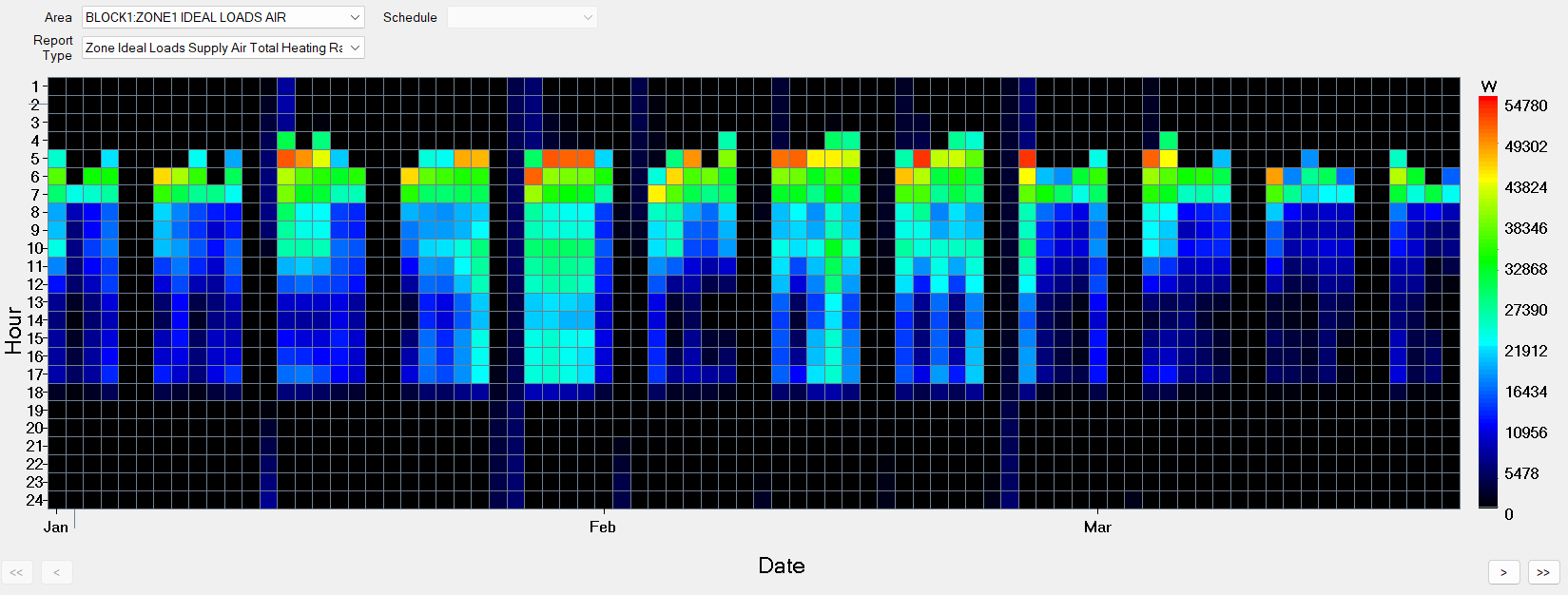
Task: Select the 54780 value on the legend
Action: pyautogui.click(x=1525, y=106)
